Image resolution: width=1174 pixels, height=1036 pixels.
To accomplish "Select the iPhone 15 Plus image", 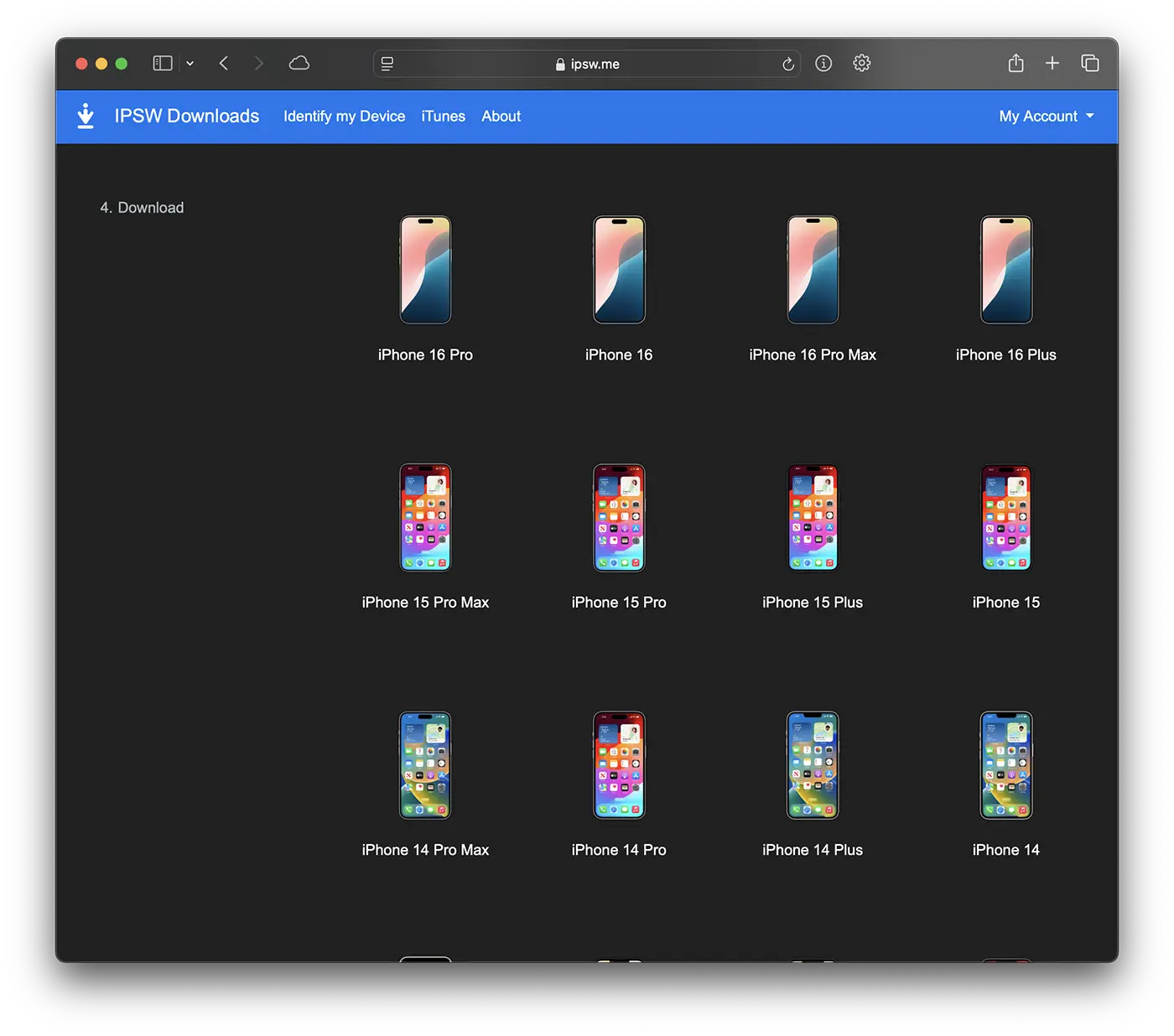I will tap(813, 517).
